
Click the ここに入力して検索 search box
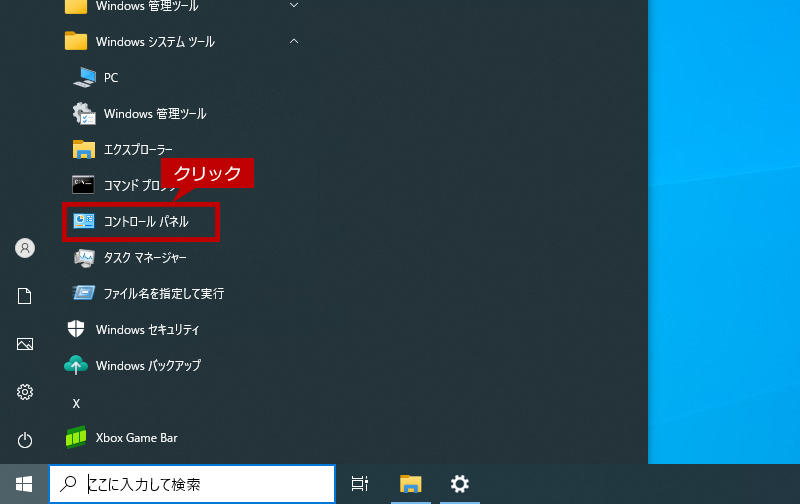coord(192,484)
